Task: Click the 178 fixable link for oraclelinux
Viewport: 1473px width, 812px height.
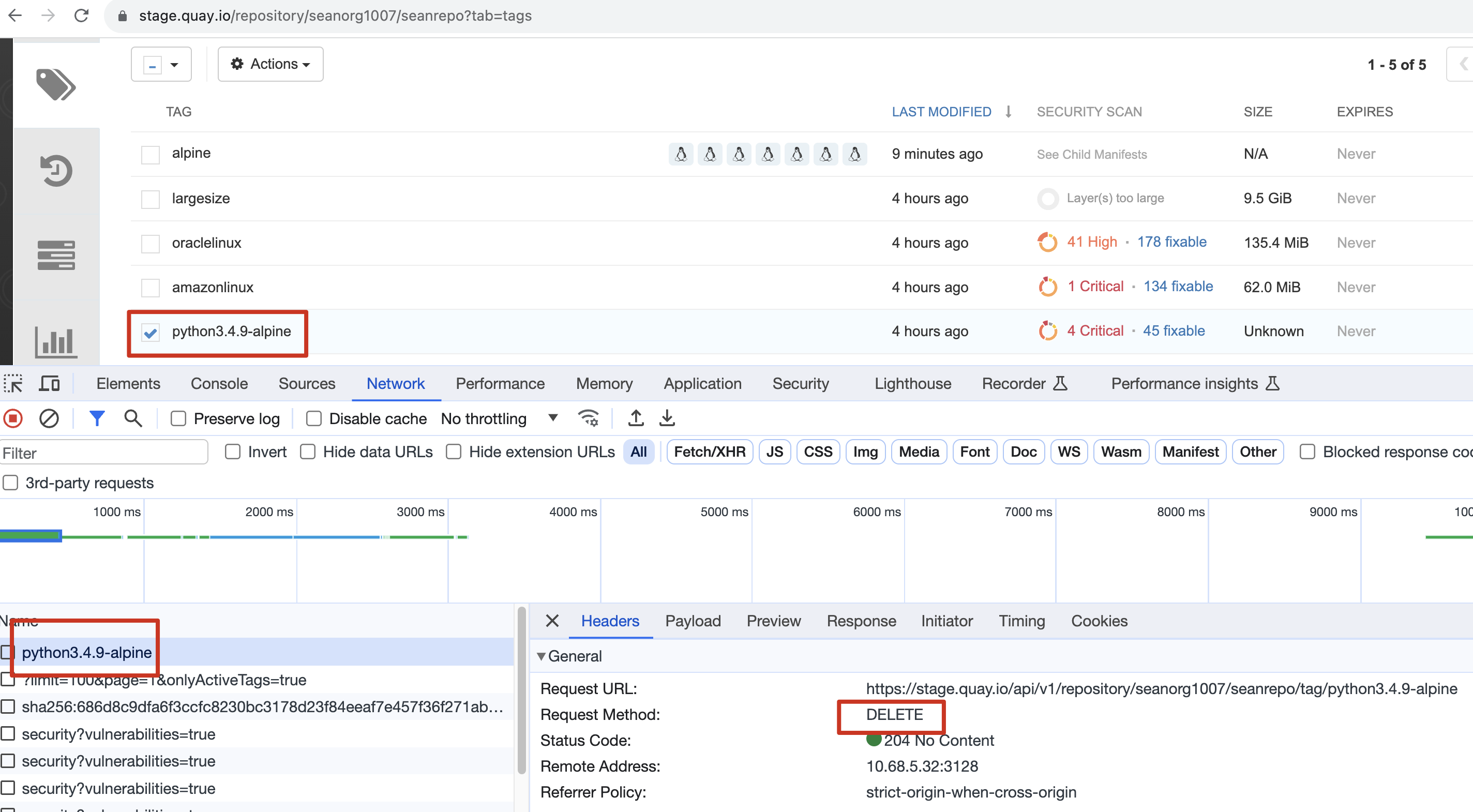Action: coord(1171,242)
